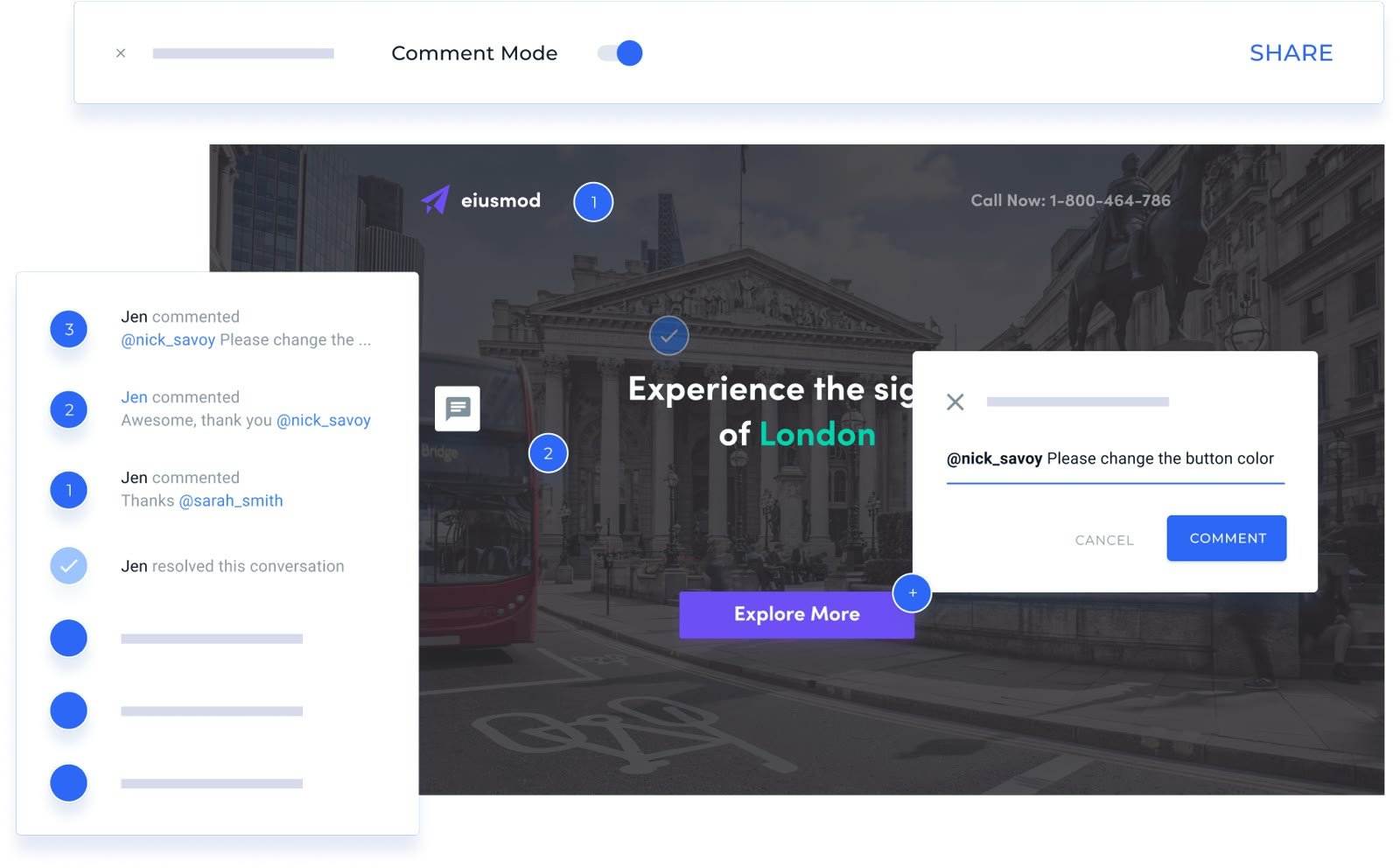Click the green "London" headline word

[x=817, y=434]
